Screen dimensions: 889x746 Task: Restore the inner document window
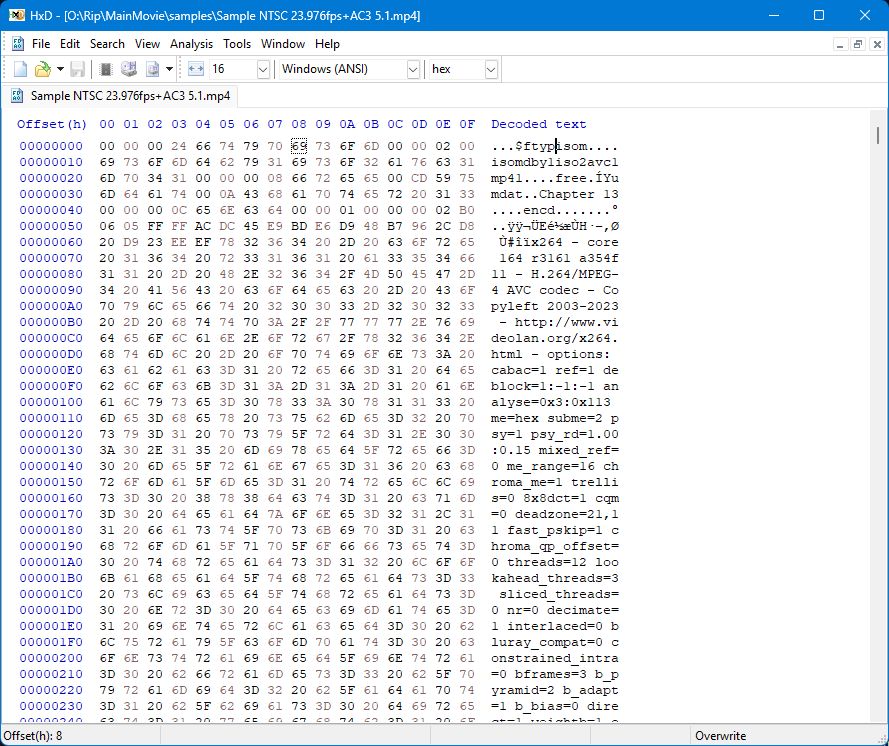(858, 44)
